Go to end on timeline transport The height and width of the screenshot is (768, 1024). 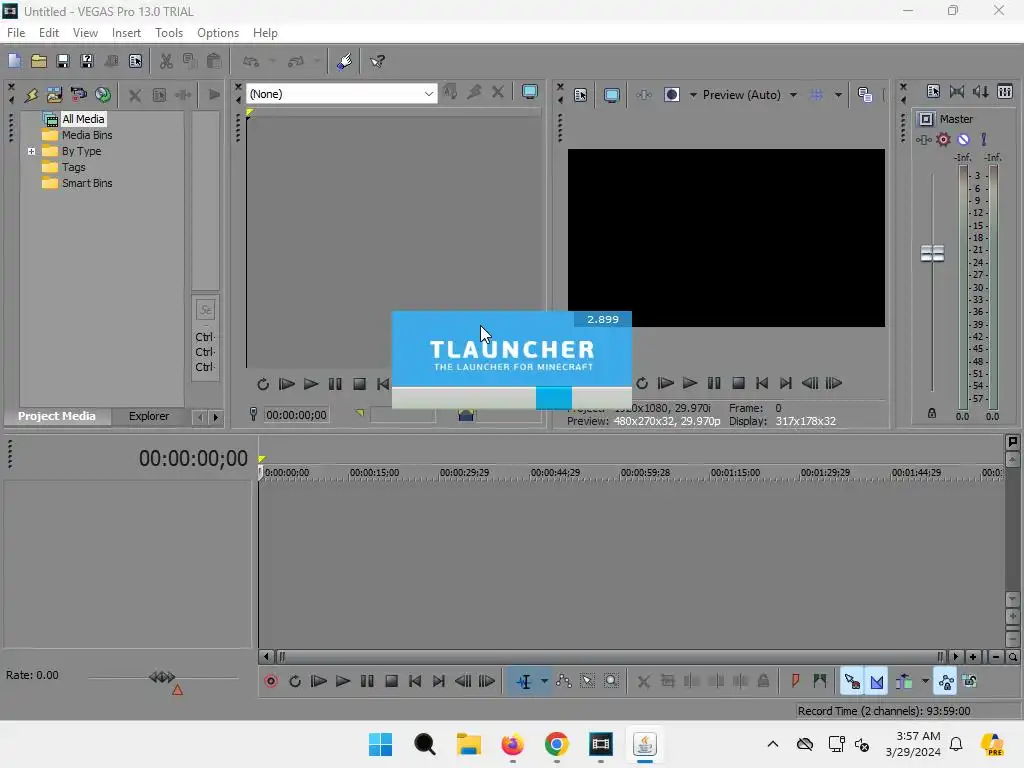tap(439, 681)
